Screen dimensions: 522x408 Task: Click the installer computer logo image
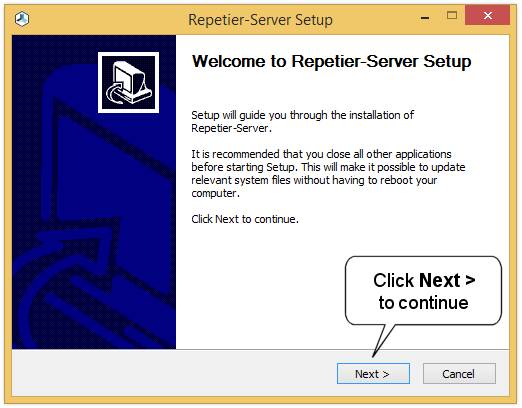(128, 82)
